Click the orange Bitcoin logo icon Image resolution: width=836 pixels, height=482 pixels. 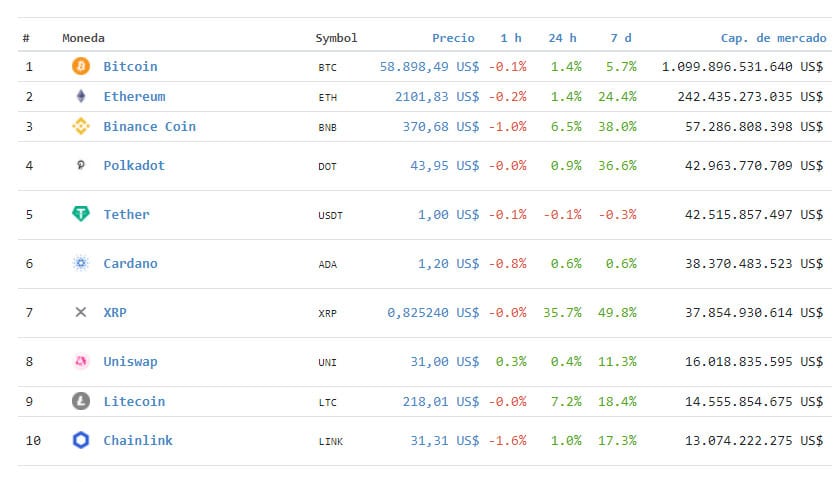pos(81,66)
